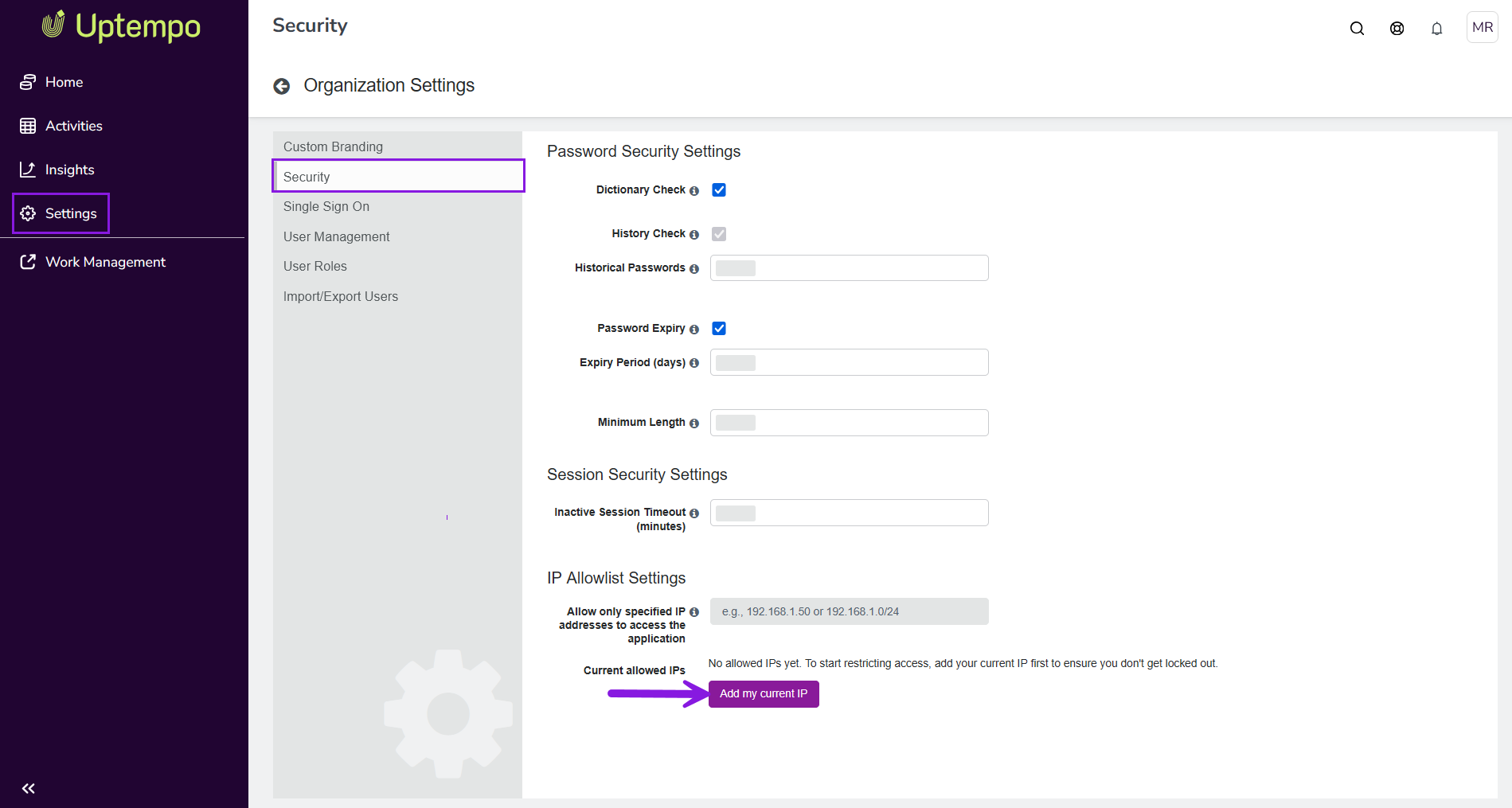Click info icon next to Expiry Period
The width and height of the screenshot is (1512, 808).
pos(694,363)
